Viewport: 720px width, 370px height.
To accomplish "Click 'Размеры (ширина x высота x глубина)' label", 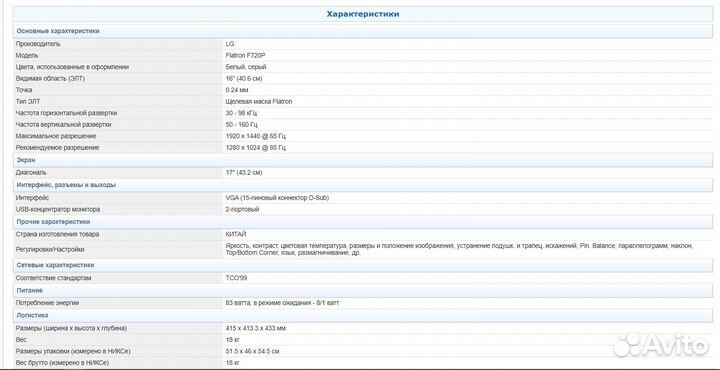I will pyautogui.click(x=71, y=329).
